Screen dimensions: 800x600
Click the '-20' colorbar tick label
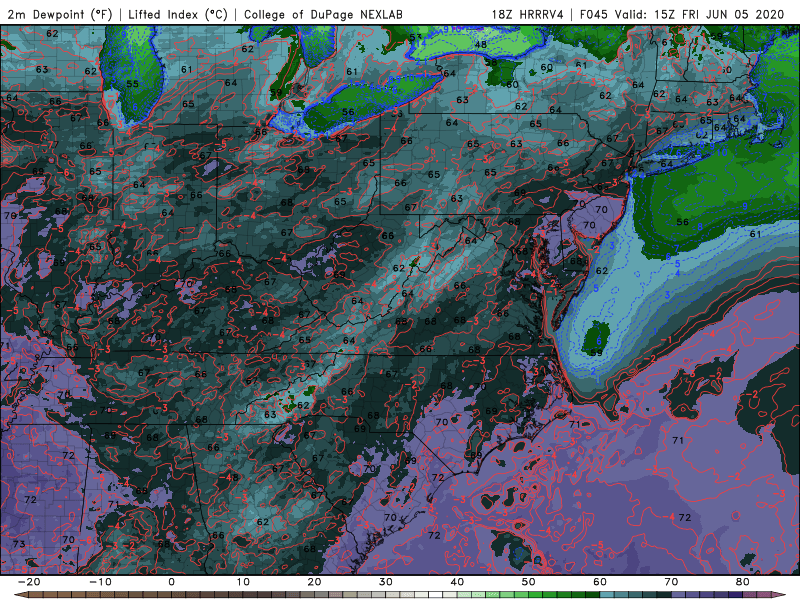(29, 582)
